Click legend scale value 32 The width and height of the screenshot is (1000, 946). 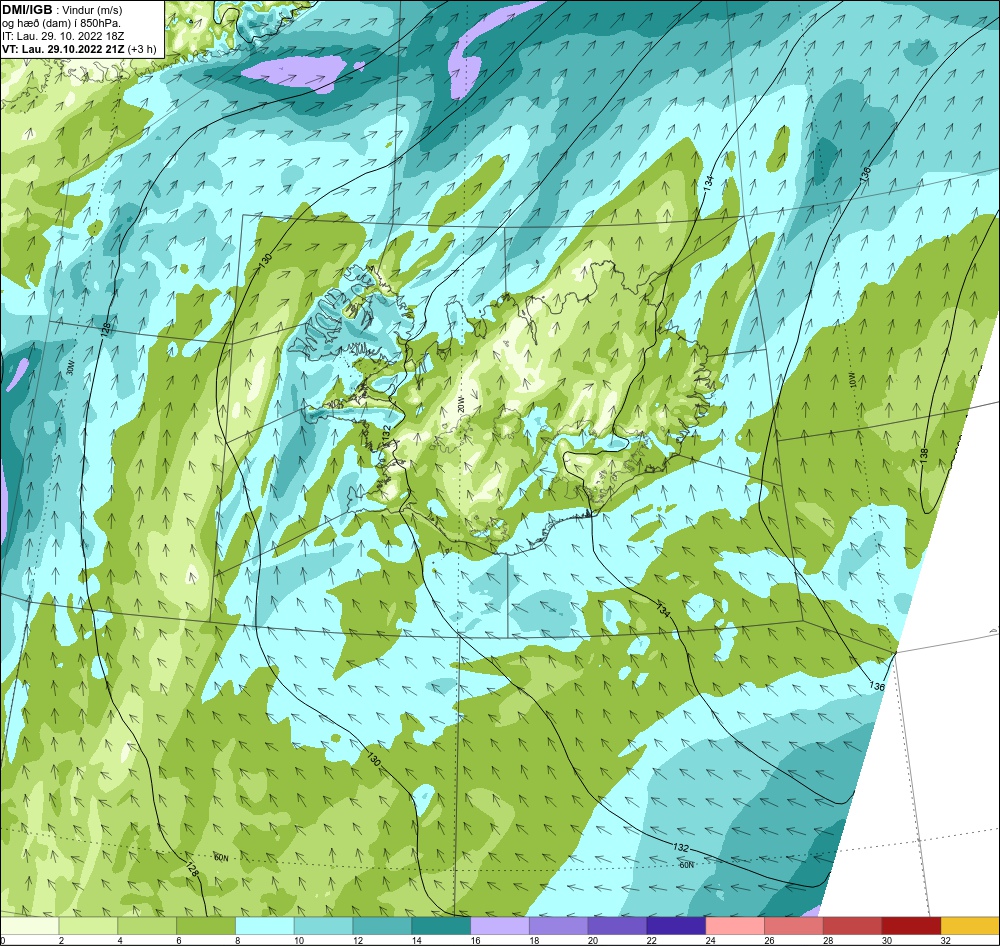coord(945,940)
